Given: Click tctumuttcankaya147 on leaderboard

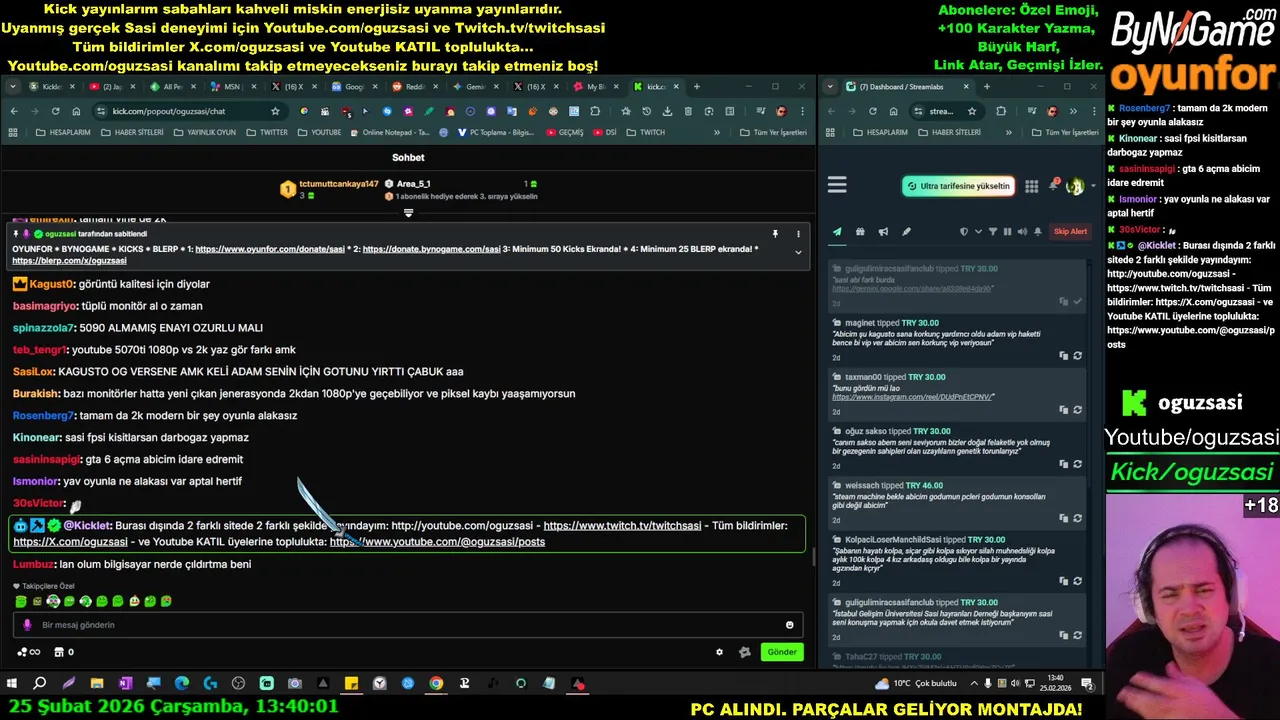Looking at the screenshot, I should 339,184.
